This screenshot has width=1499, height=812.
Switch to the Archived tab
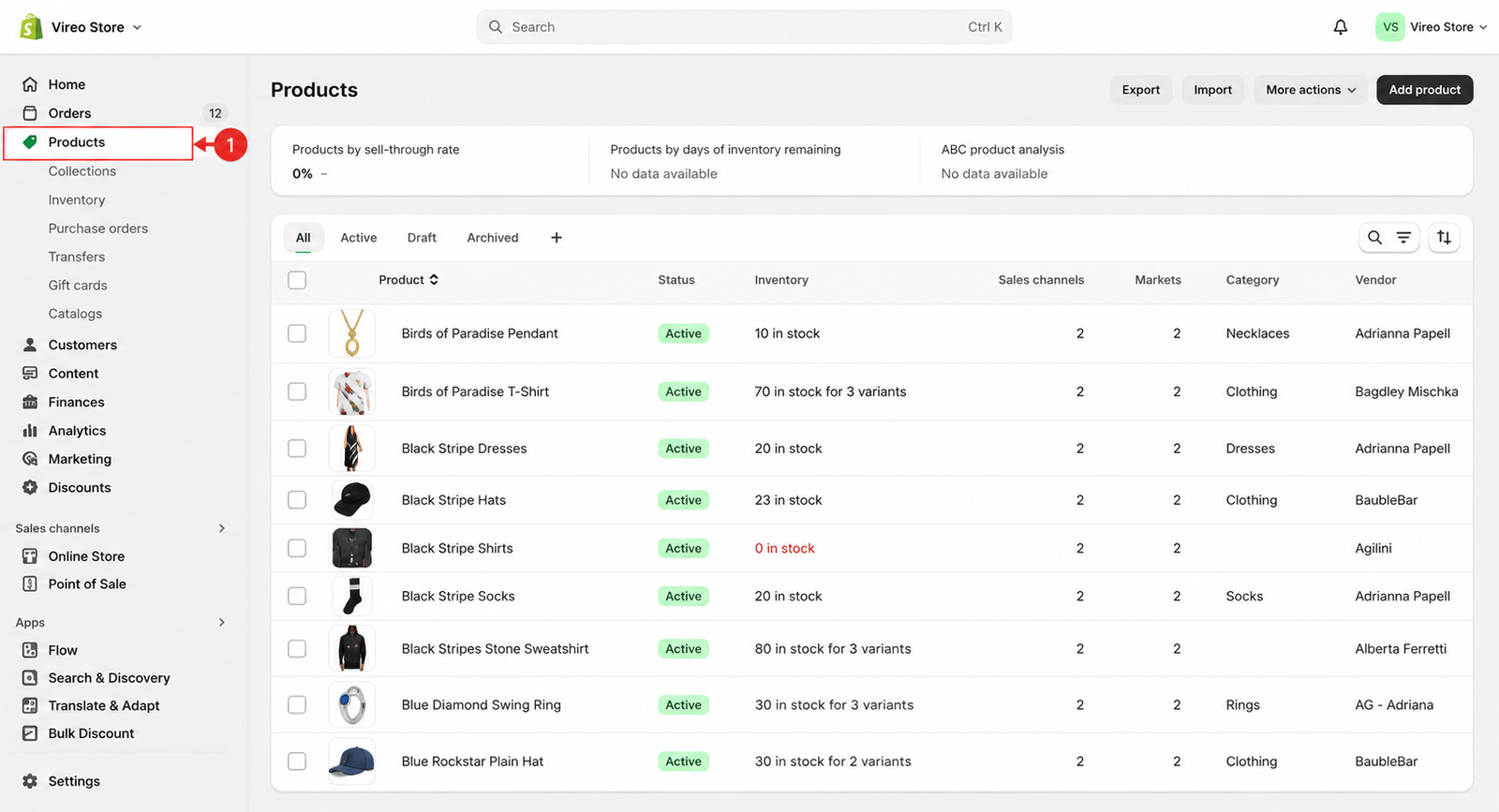[x=493, y=238]
